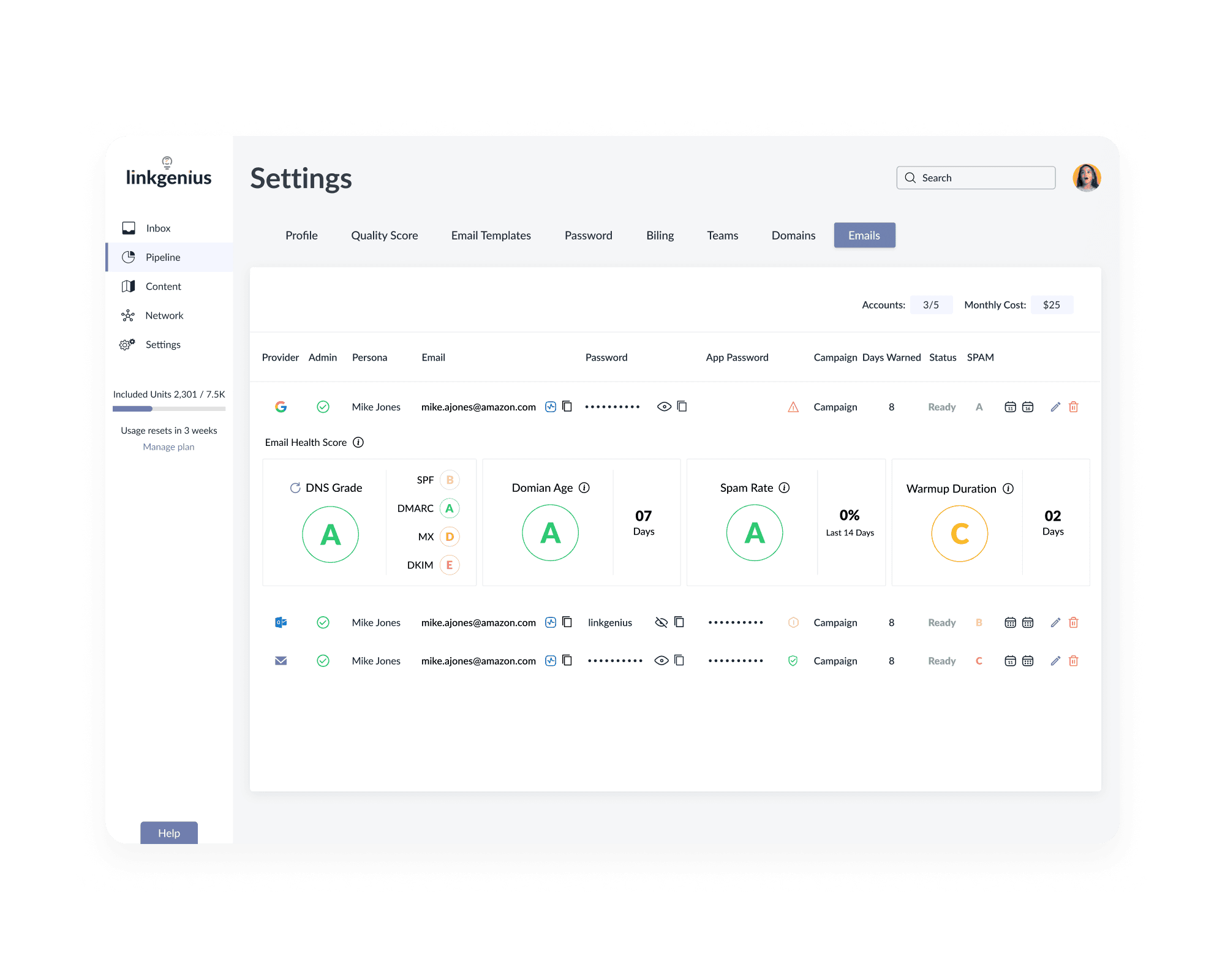Select the Emails tab
The height and width of the screenshot is (980, 1225).
[x=864, y=235]
